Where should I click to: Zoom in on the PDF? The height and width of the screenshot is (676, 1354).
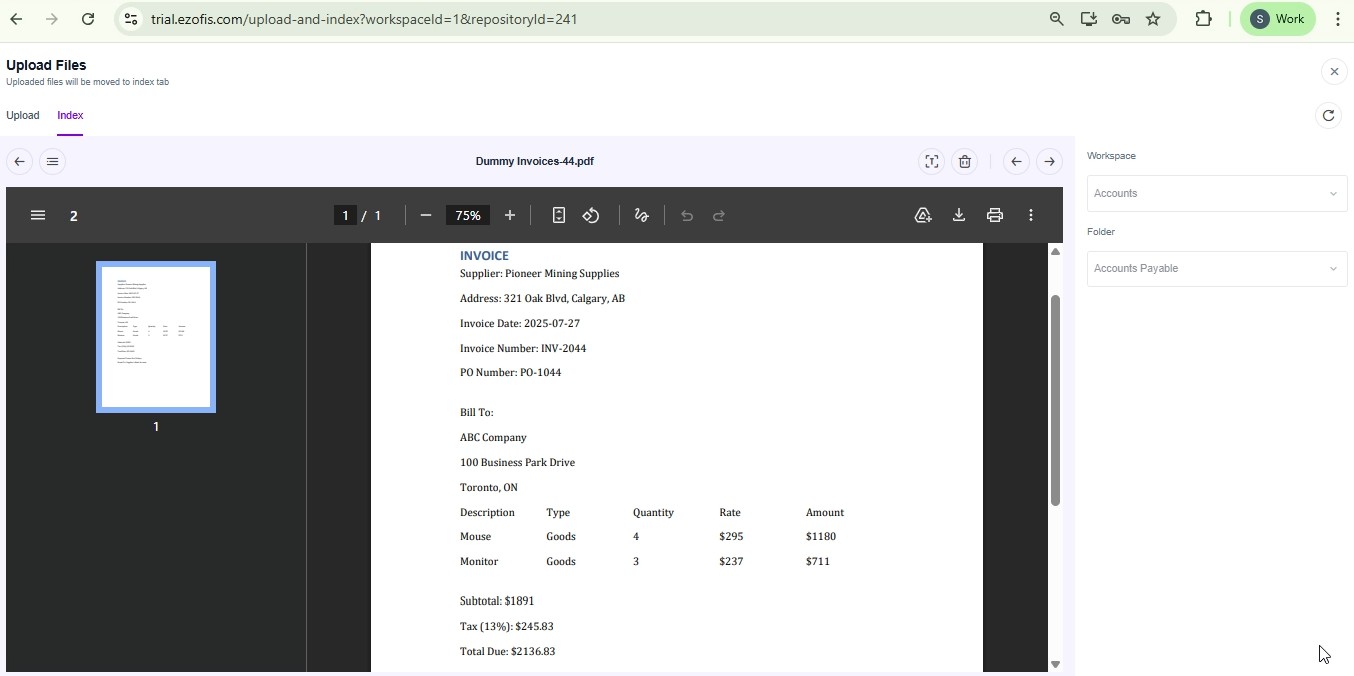pos(510,216)
